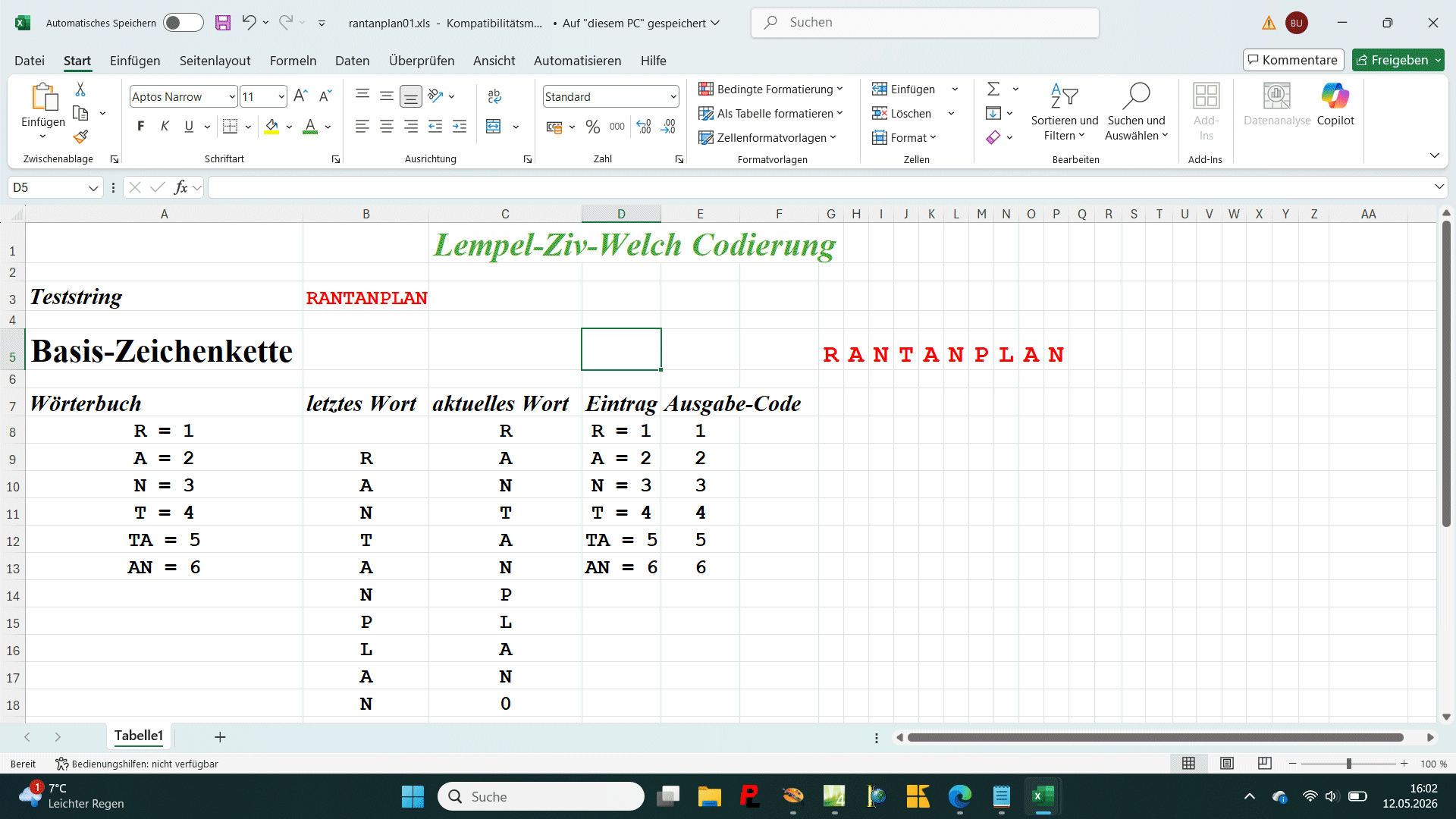
Task: Click the Freigeben share button
Action: tap(1398, 60)
